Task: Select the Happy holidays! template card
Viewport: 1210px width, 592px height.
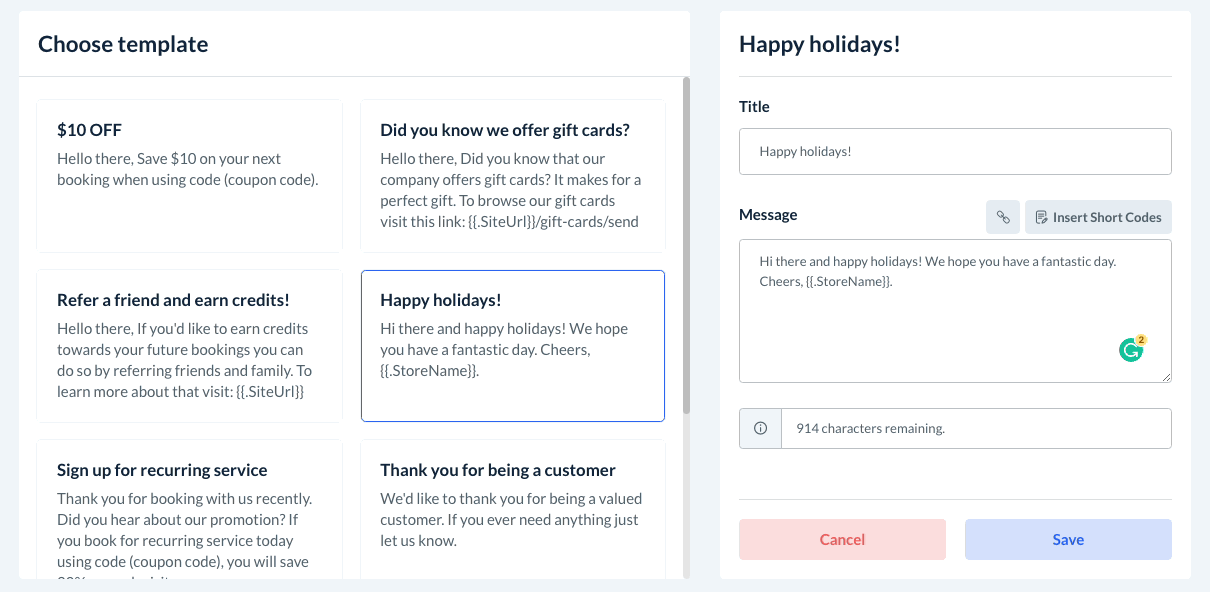Action: (x=512, y=345)
